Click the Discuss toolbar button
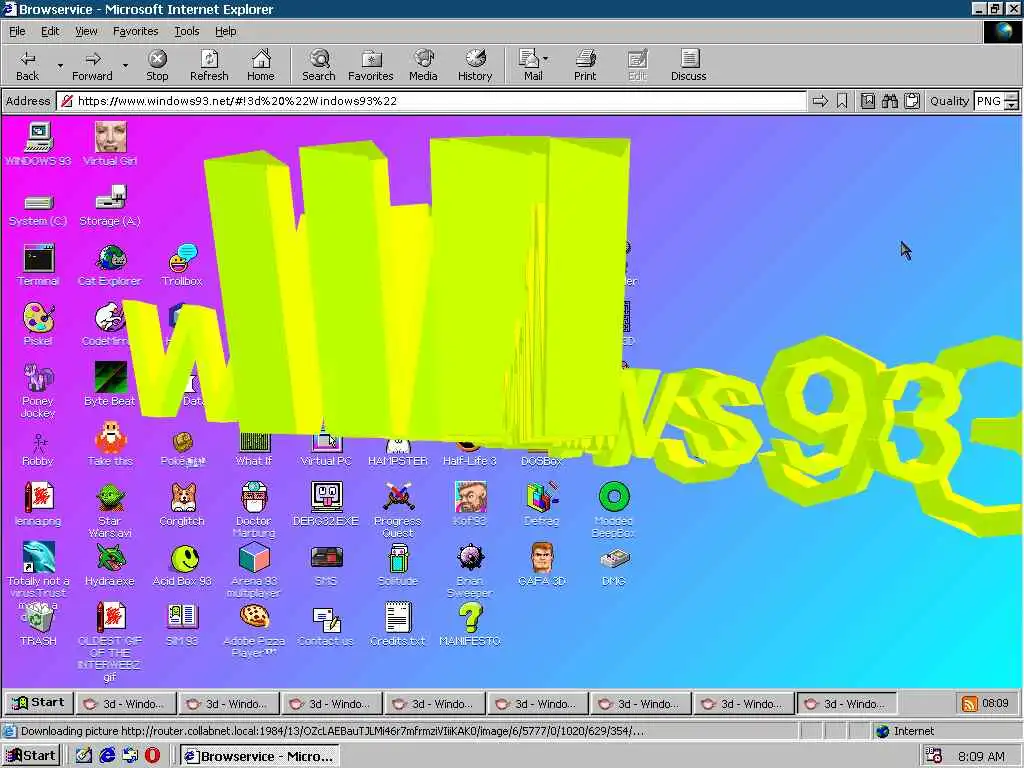The image size is (1024, 768). pyautogui.click(x=688, y=65)
